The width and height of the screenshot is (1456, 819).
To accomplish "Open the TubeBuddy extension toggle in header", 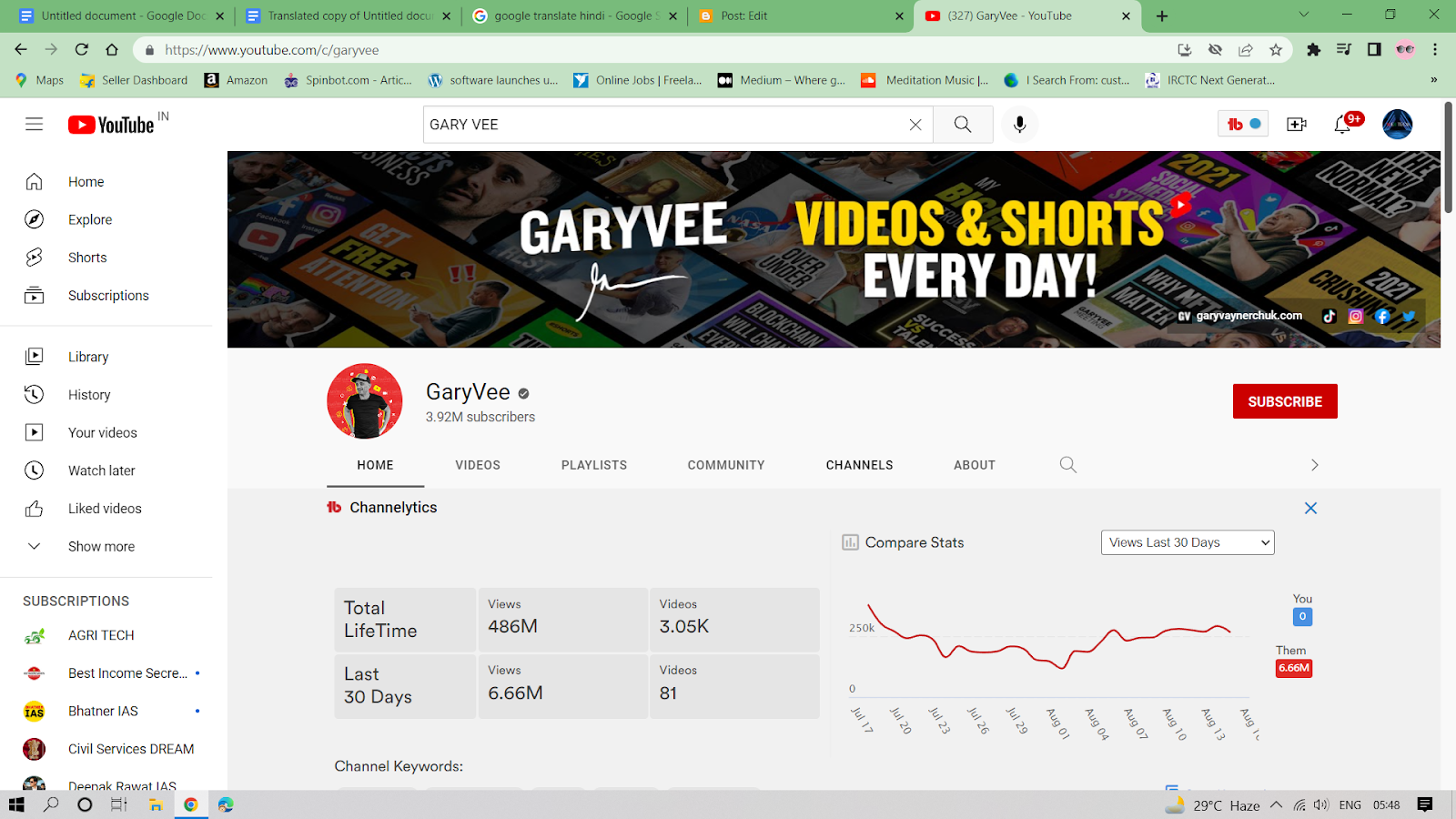I will click(x=1243, y=125).
